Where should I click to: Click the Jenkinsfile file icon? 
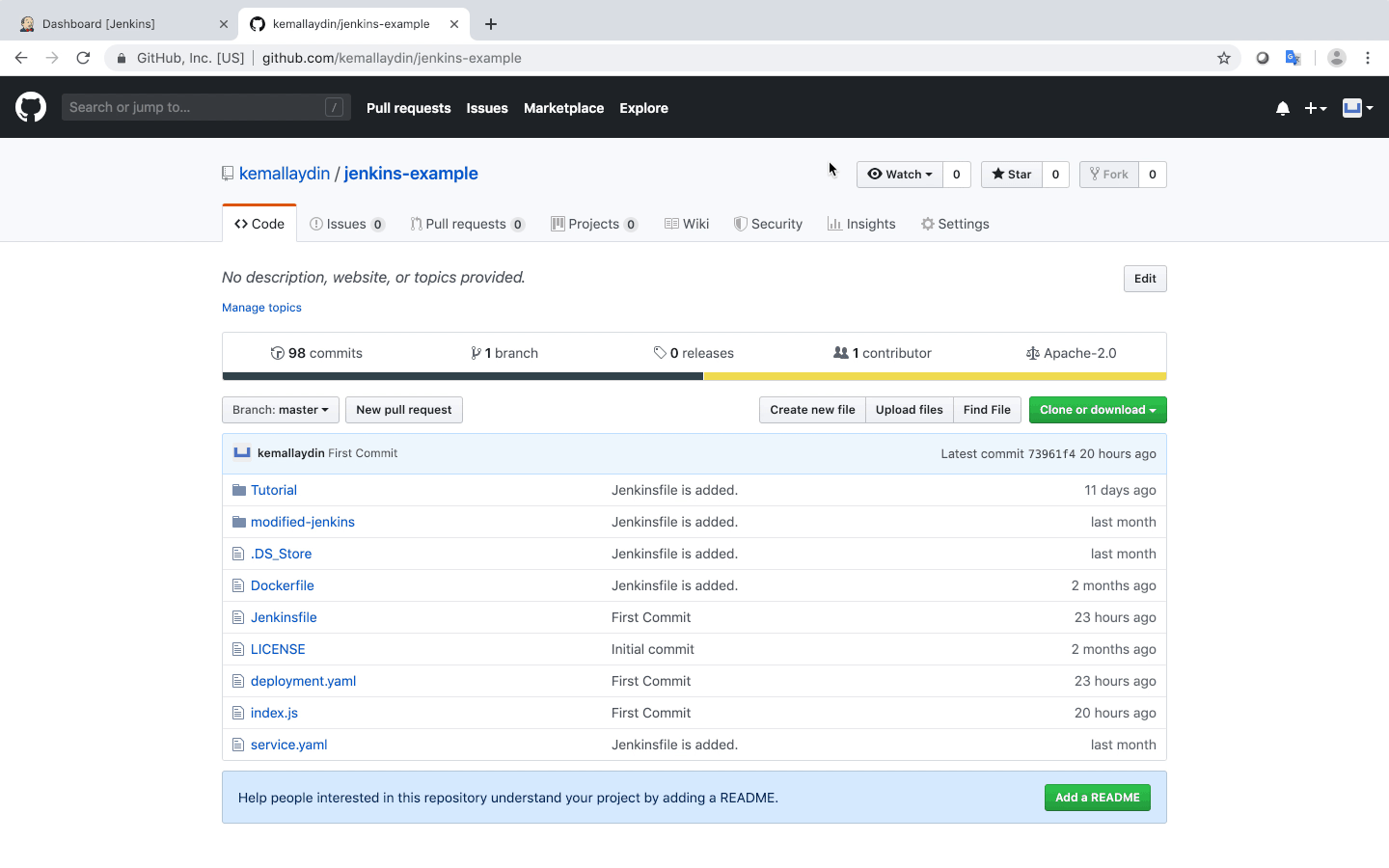click(238, 617)
